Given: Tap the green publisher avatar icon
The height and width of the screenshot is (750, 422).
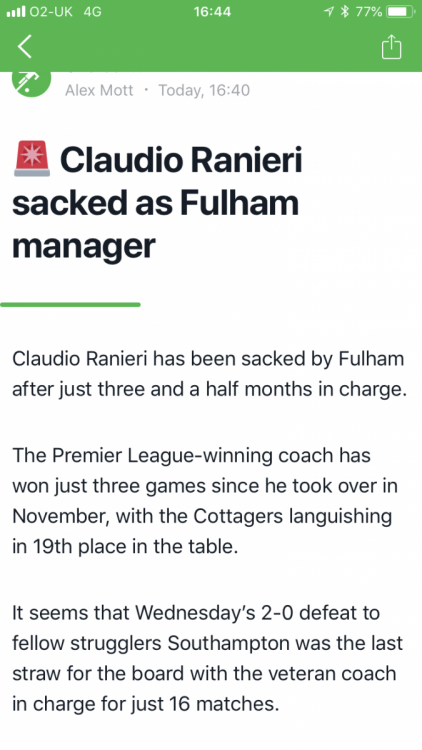Looking at the screenshot, I should tap(32, 84).
